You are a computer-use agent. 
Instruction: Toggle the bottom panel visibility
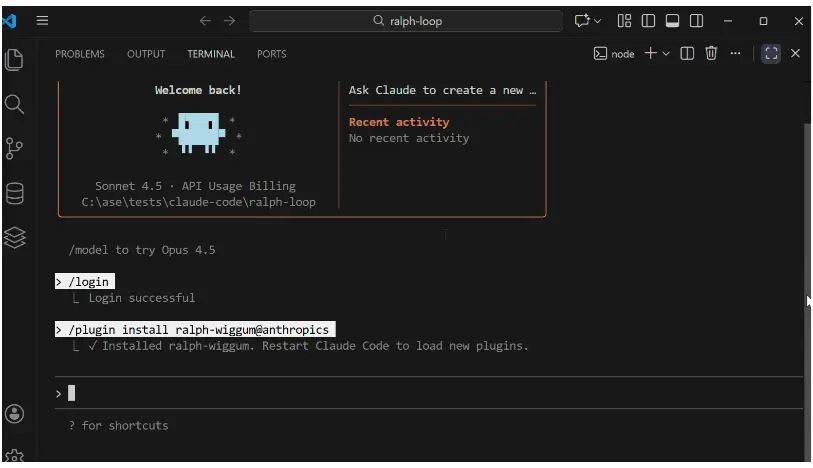click(672, 21)
